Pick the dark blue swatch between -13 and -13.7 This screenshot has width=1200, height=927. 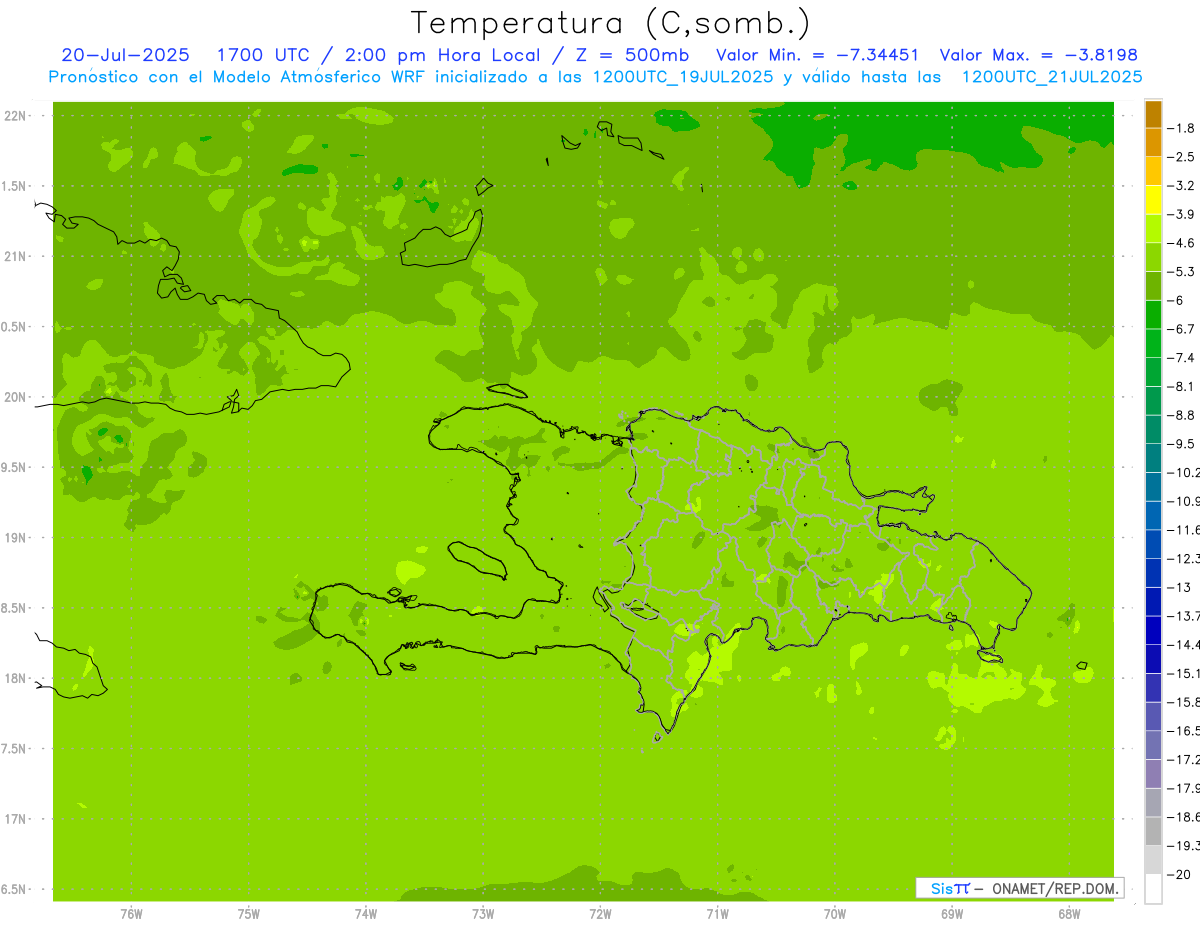pyautogui.click(x=1153, y=601)
